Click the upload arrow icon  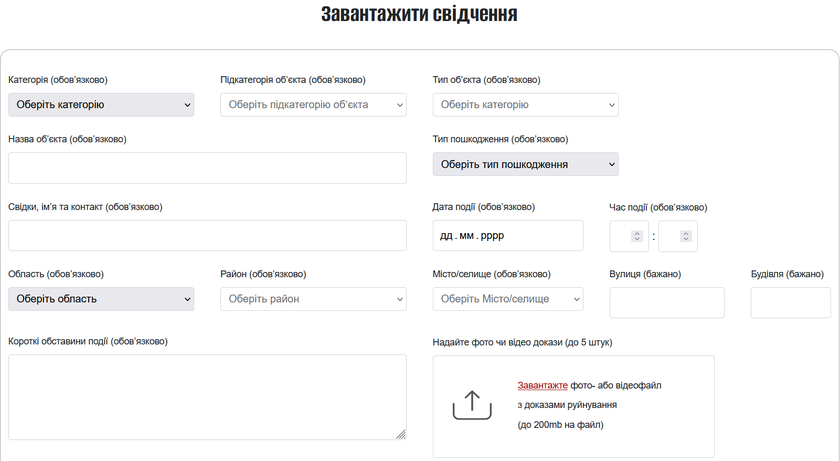point(472,405)
